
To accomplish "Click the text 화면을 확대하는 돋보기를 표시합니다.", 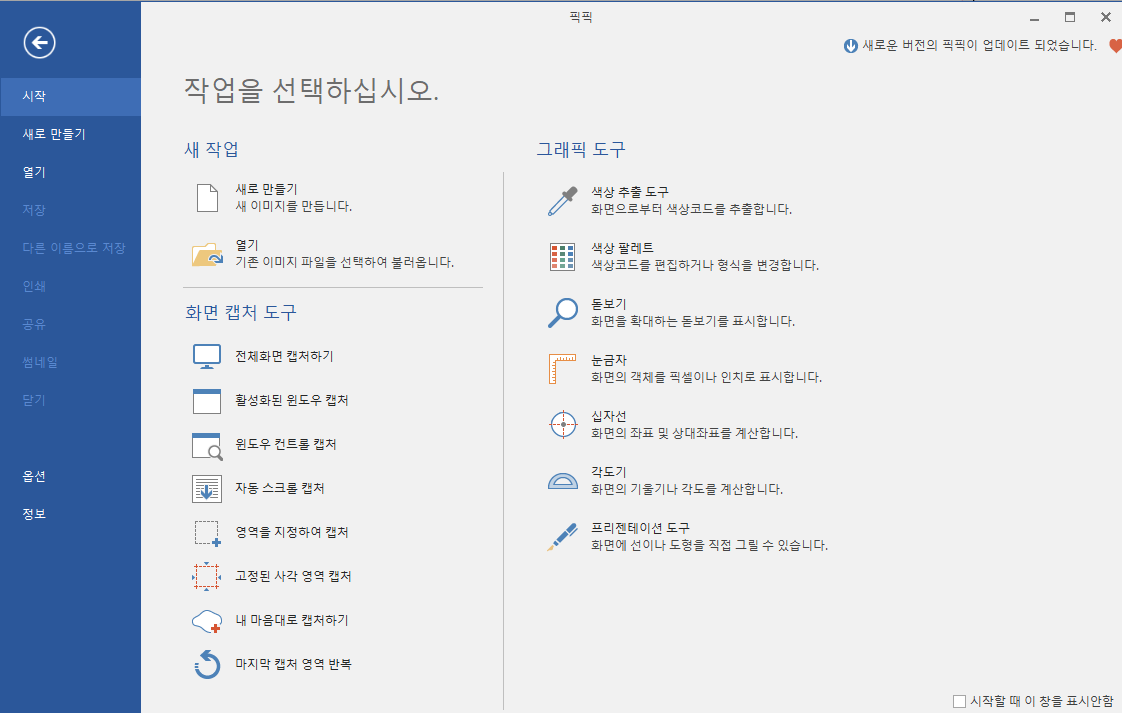I will [693, 321].
